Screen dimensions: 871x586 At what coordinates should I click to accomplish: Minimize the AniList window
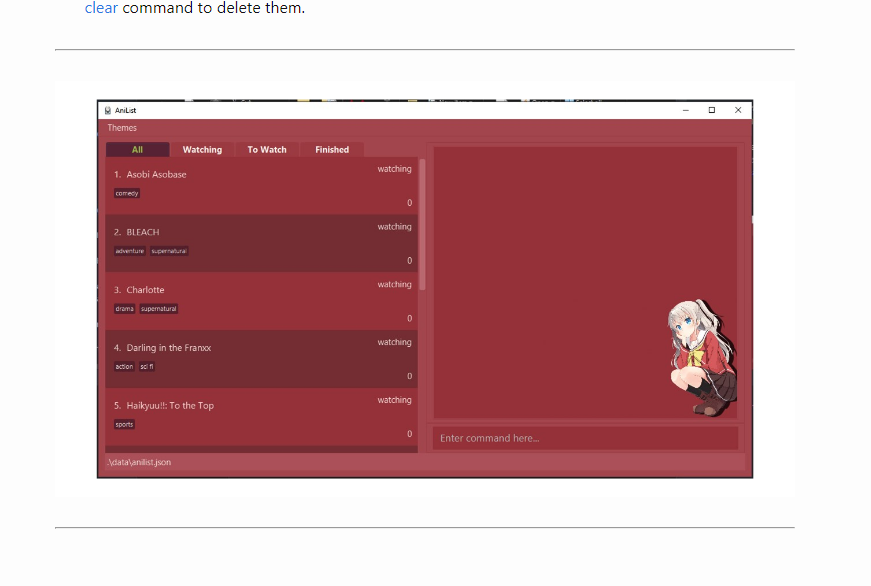(685, 110)
